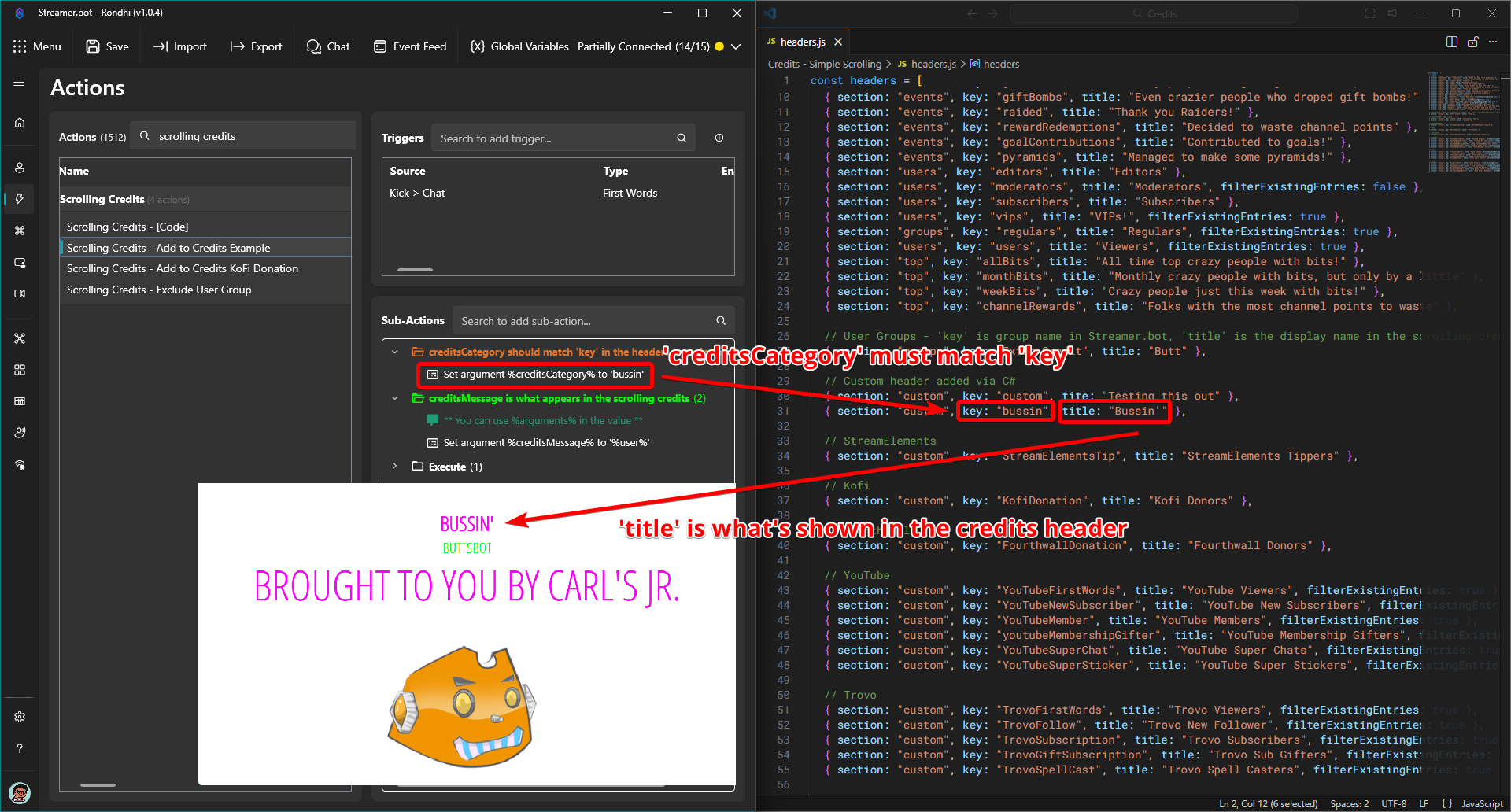
Task: Open VS Code editor More Actions ellipsis
Action: (x=1494, y=42)
